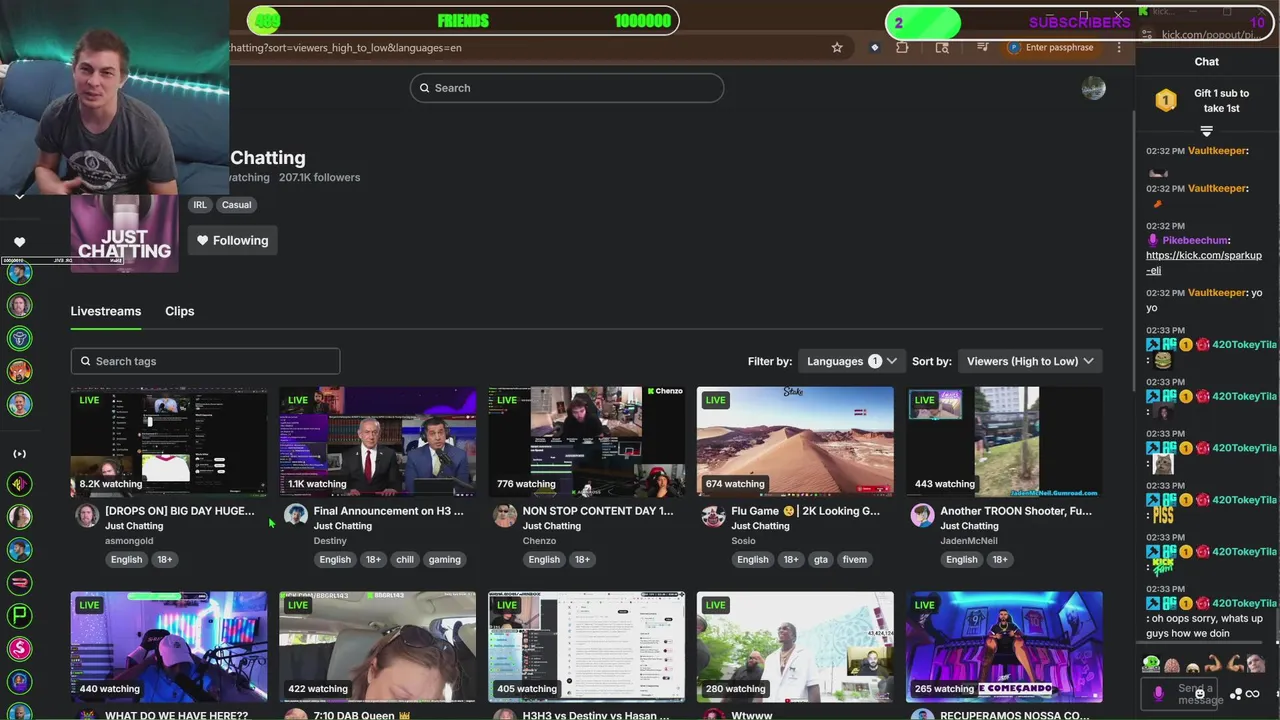
Task: Open Destiny's channel avatar
Action: (296, 515)
